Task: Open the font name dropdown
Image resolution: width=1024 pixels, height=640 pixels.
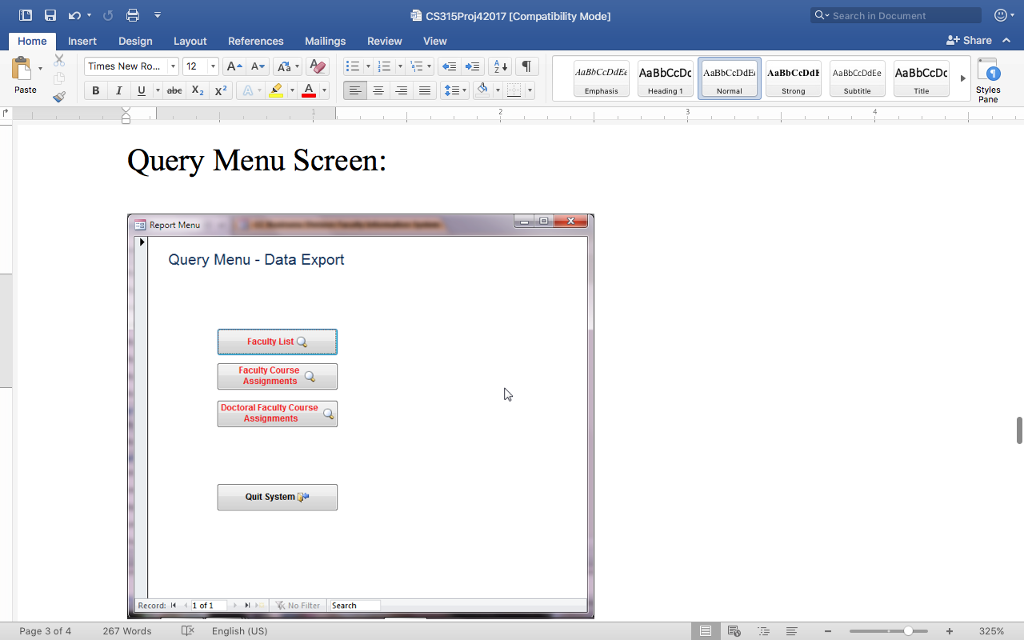Action: 173,67
